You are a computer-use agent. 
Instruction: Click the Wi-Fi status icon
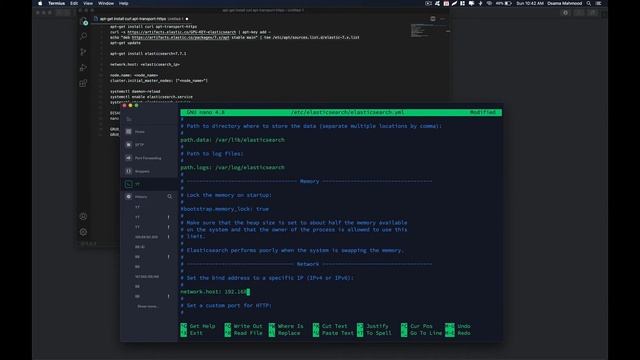click(489, 3)
